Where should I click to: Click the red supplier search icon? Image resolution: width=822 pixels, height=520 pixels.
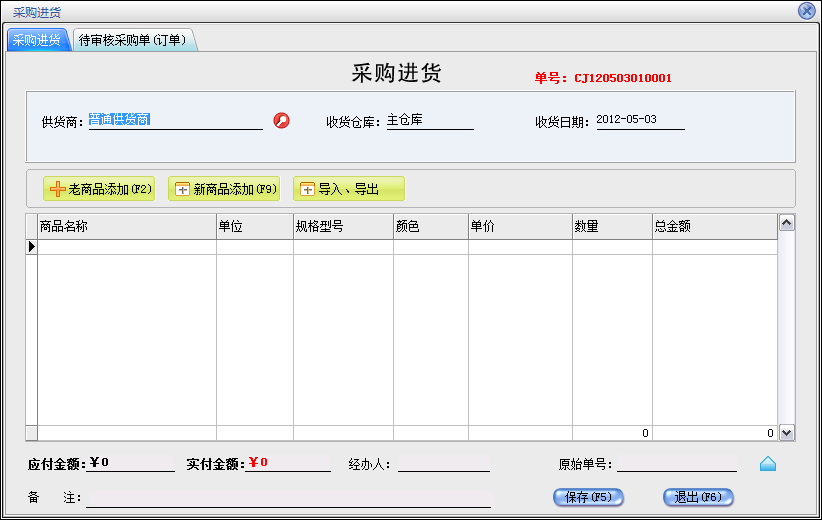pyautogui.click(x=282, y=121)
